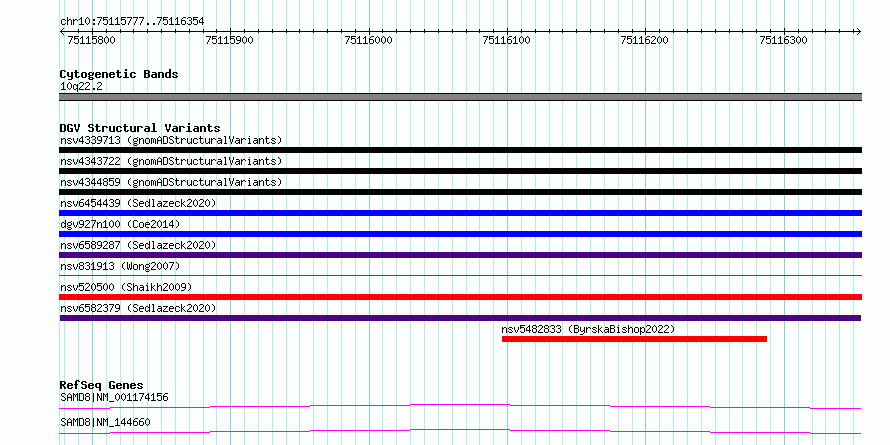Click the gray 10q22.2 cytoband bar
Image resolution: width=890 pixels, height=445 pixels.
tap(460, 97)
